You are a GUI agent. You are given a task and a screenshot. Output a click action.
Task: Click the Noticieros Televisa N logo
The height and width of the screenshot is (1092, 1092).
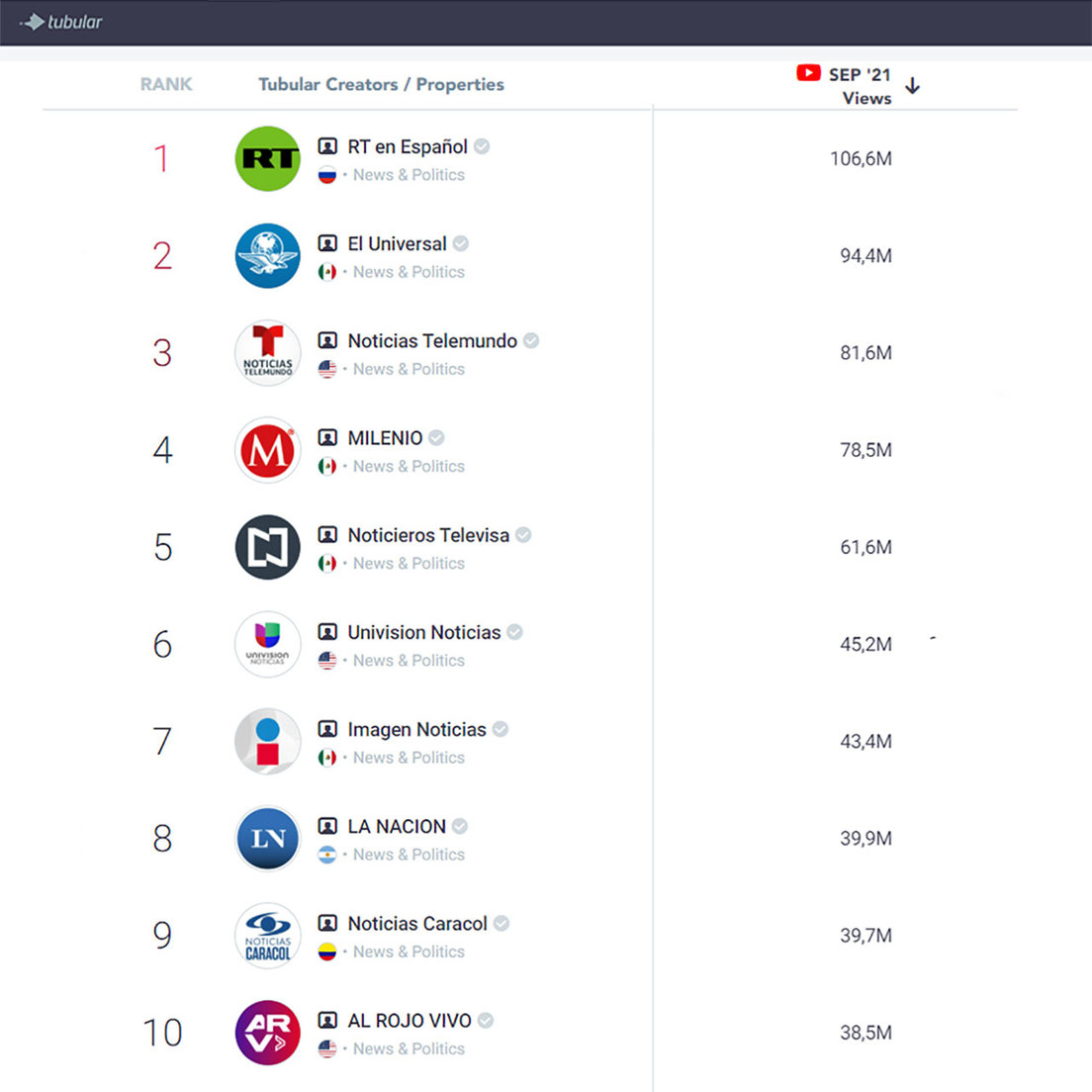(267, 547)
